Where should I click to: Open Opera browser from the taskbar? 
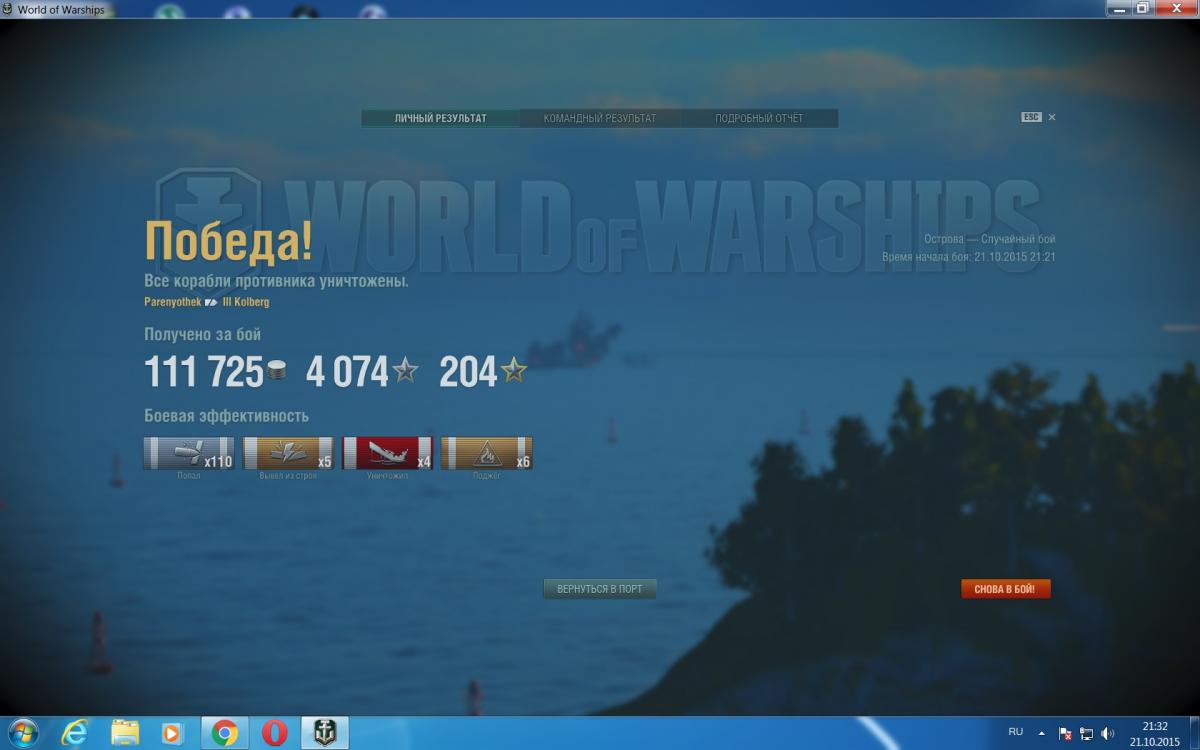(x=275, y=733)
